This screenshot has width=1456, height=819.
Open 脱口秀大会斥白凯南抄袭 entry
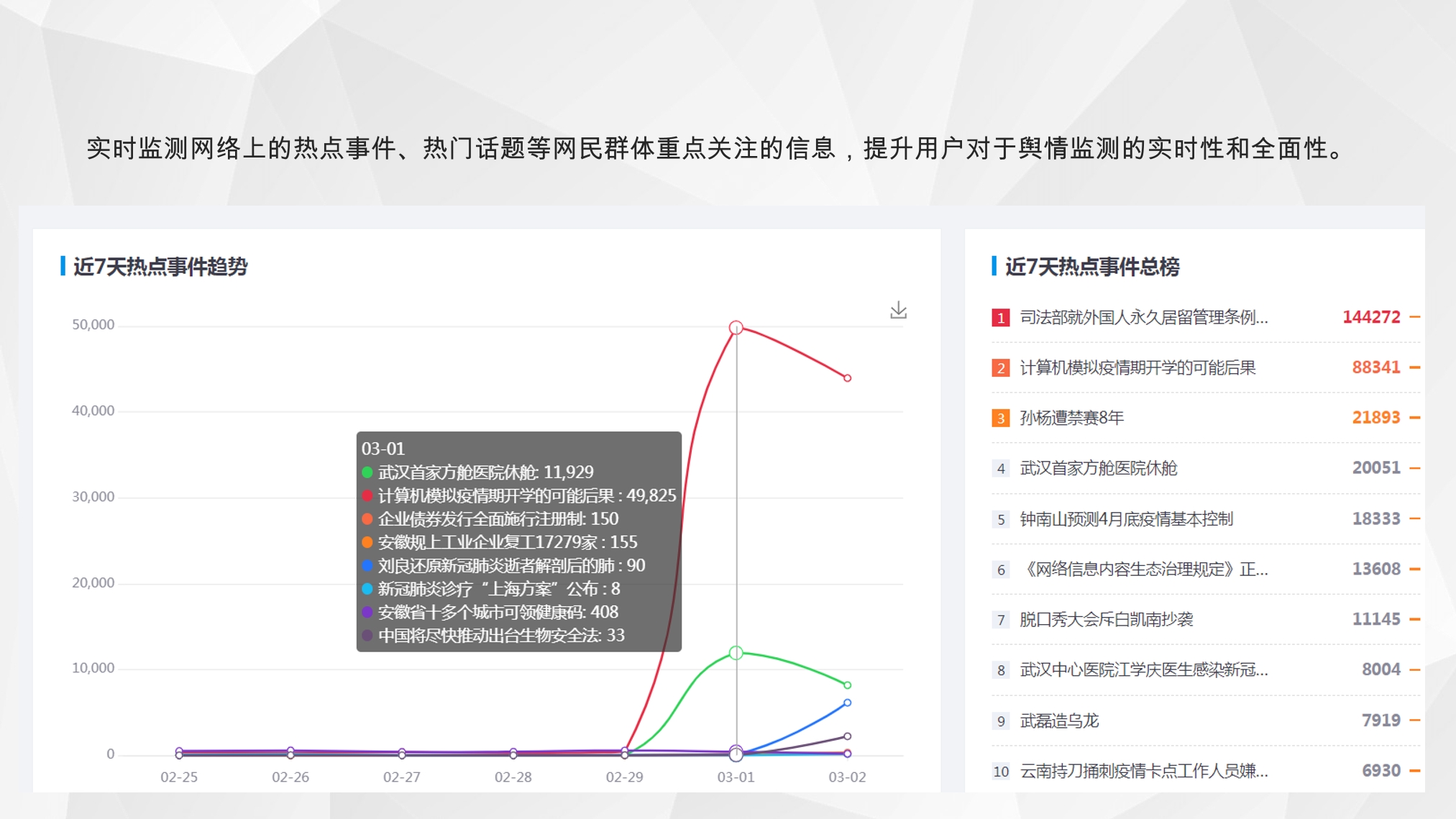click(x=1106, y=619)
